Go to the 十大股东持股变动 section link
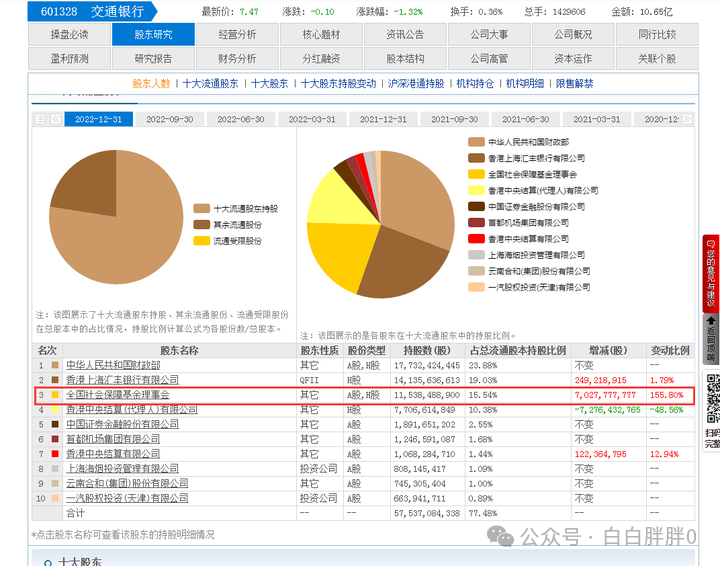720x566 pixels. (338, 84)
